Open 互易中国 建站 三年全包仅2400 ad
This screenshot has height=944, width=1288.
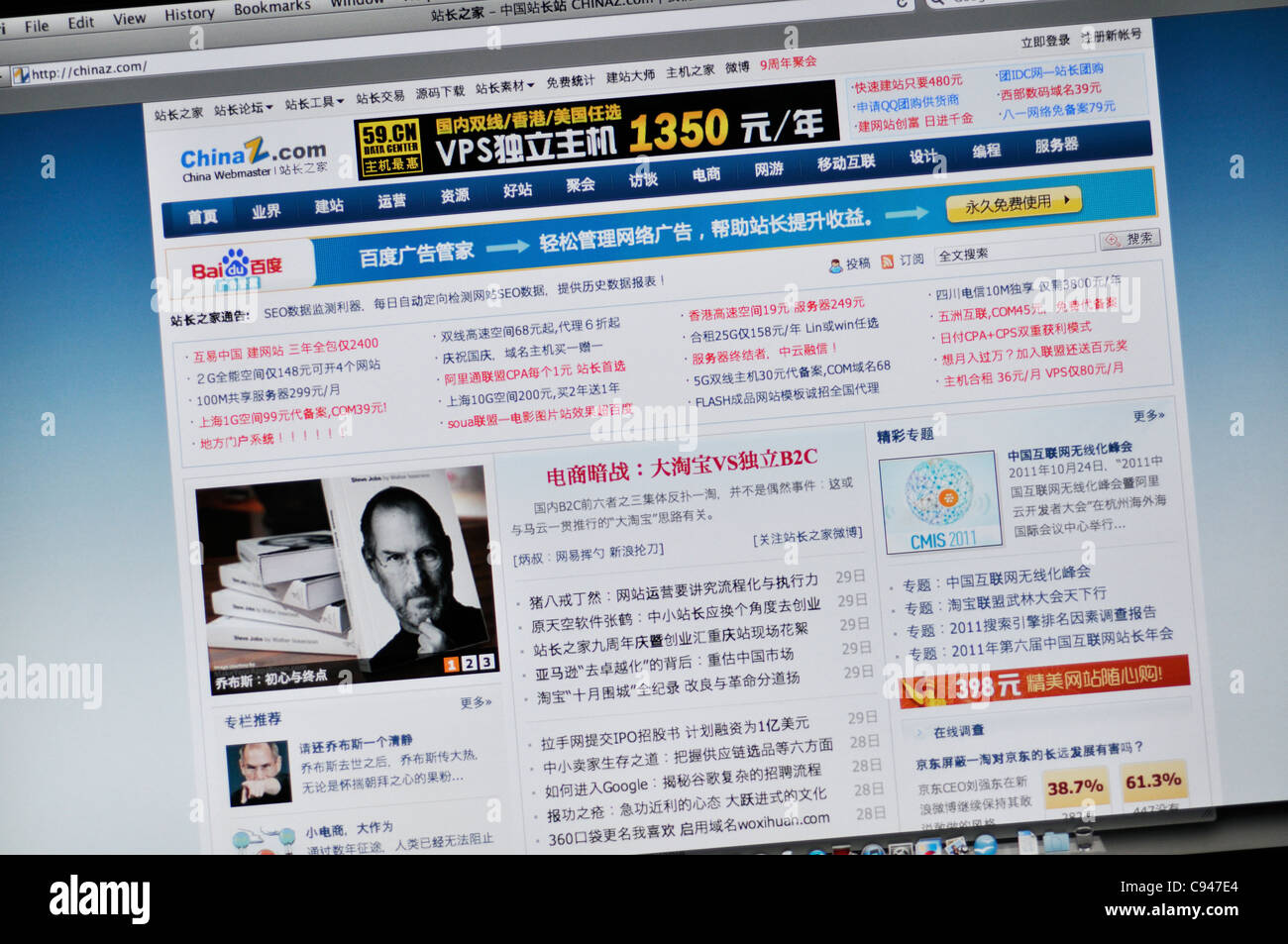pyautogui.click(x=285, y=349)
